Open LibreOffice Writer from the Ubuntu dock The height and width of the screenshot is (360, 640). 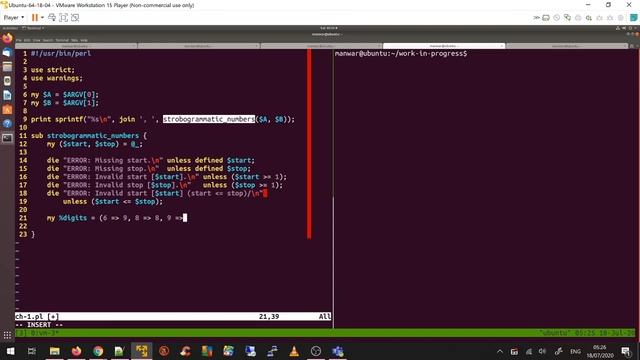coord(7,95)
